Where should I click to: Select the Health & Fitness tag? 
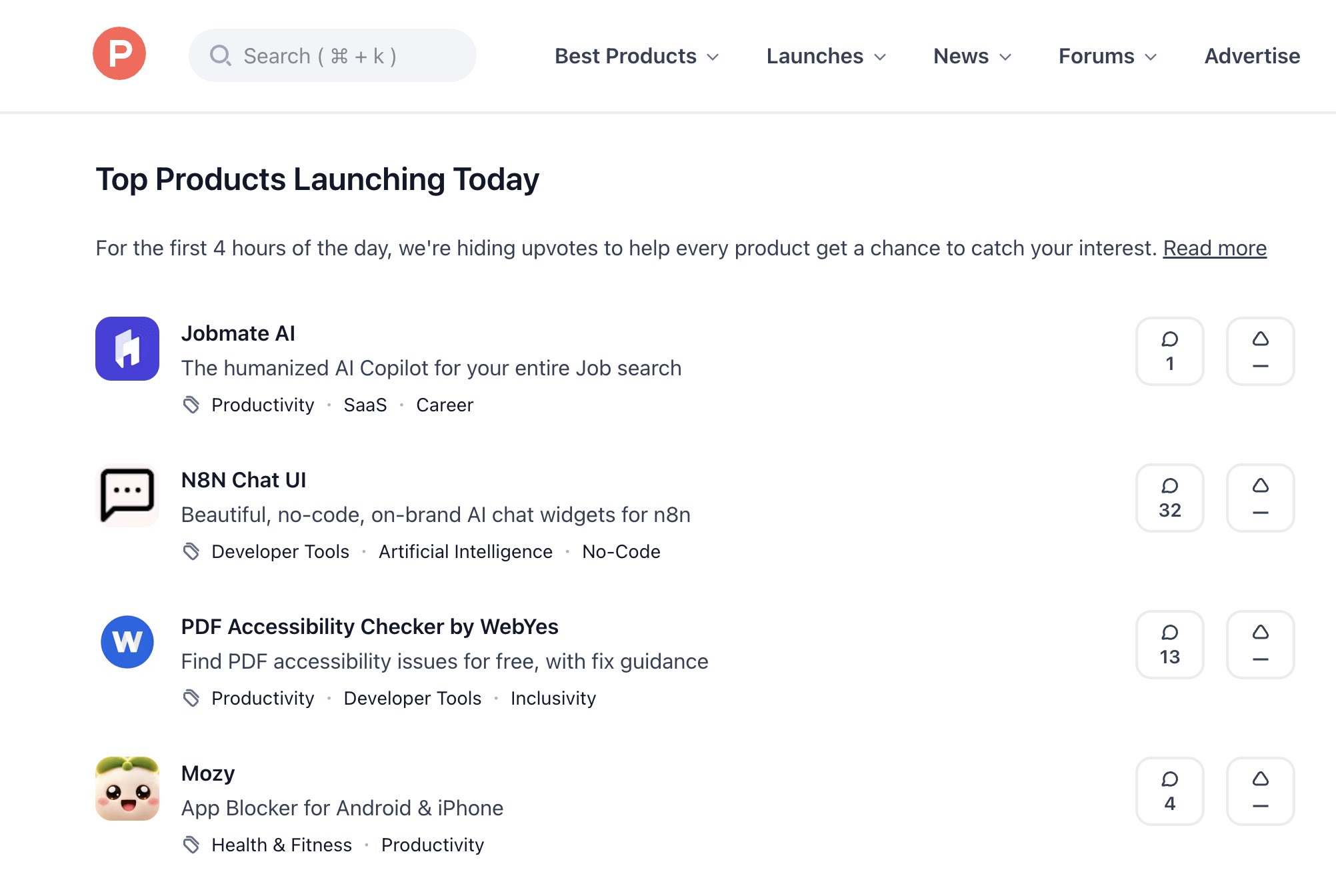click(281, 845)
